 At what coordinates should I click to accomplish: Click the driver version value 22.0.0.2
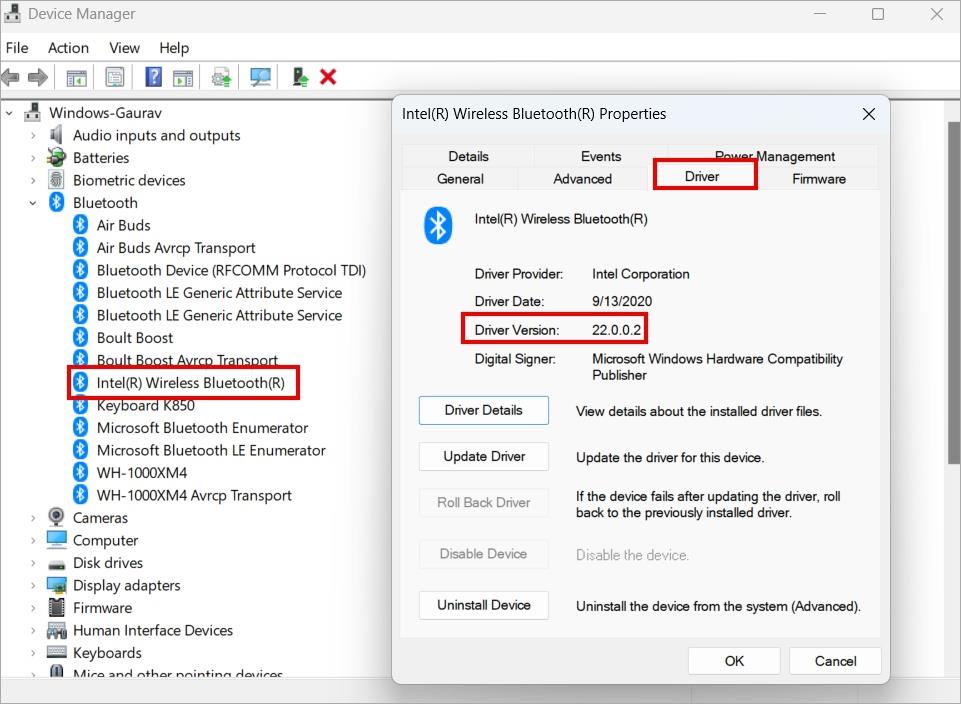pos(616,330)
